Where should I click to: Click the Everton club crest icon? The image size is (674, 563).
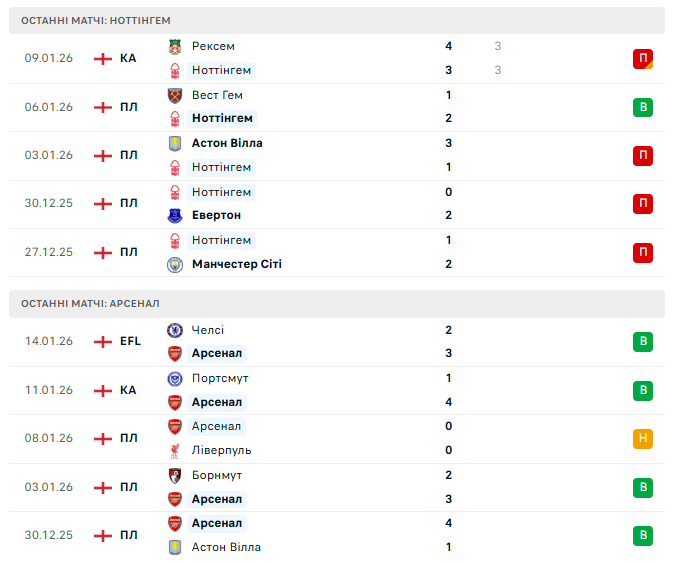click(175, 215)
